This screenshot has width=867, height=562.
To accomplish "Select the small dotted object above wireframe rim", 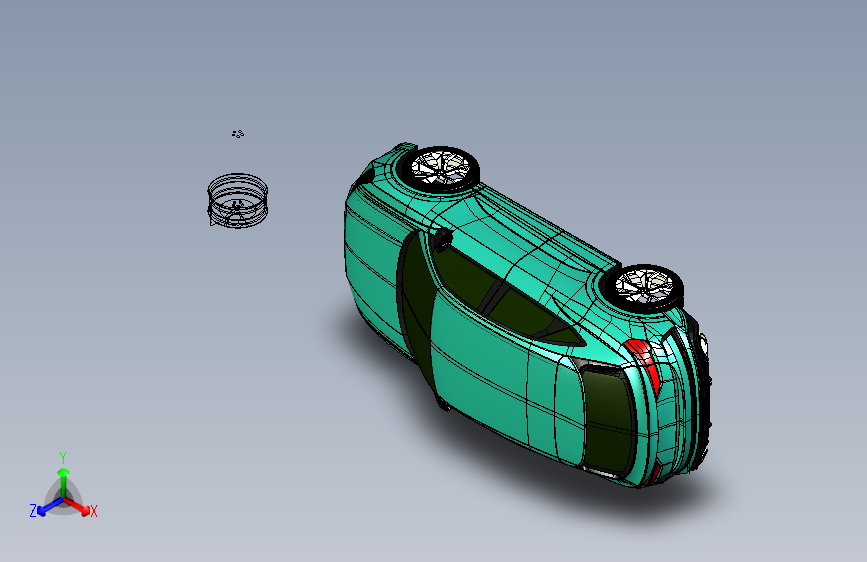I will pos(238,134).
